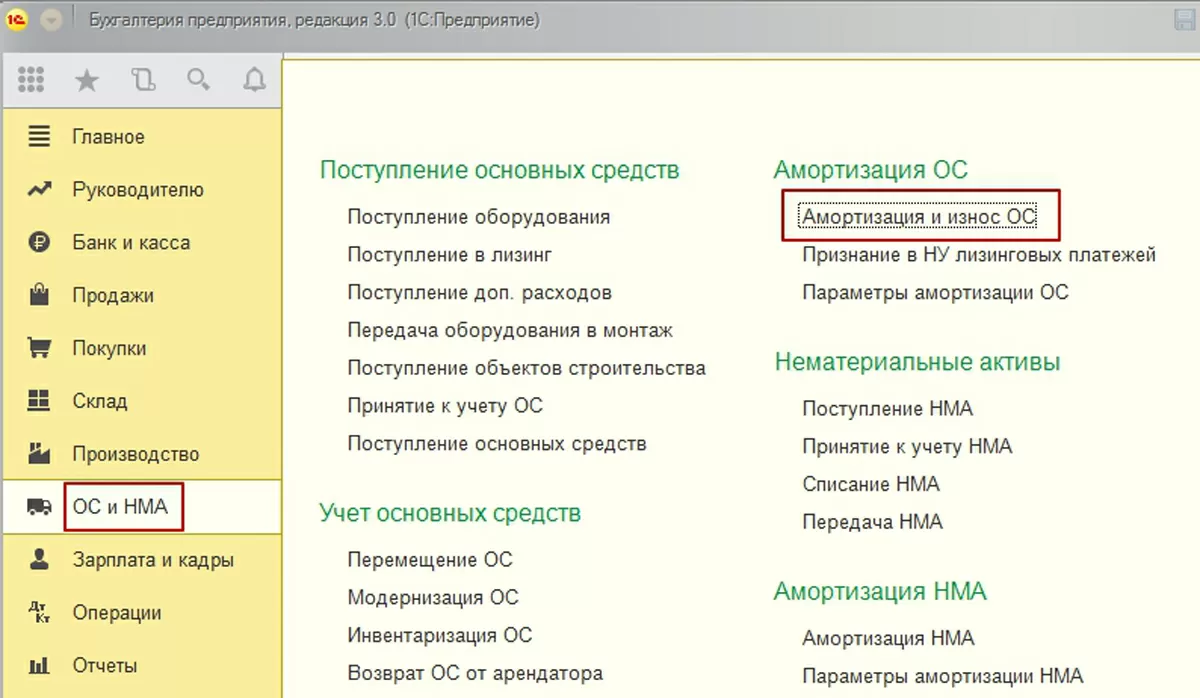The height and width of the screenshot is (698, 1200).
Task: Go to the Операции section
Action: (117, 613)
